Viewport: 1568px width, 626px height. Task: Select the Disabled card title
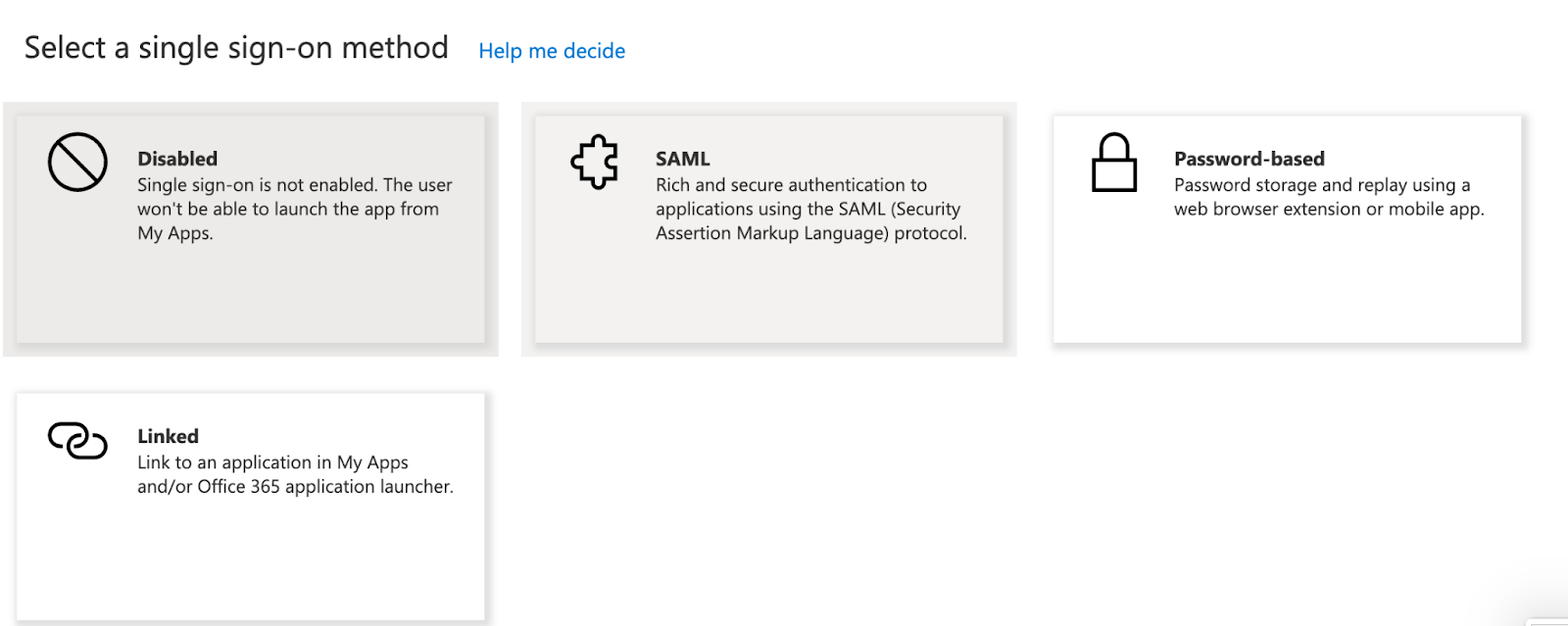click(177, 159)
